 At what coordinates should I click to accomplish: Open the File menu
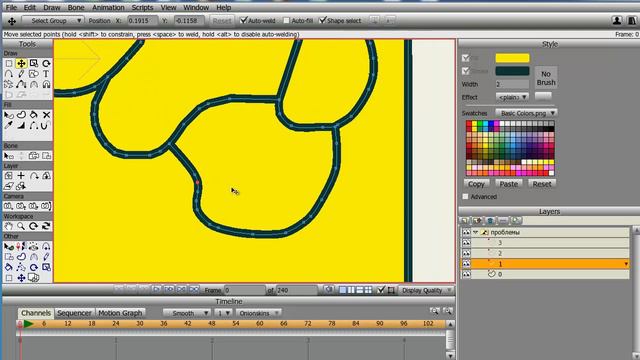point(11,7)
